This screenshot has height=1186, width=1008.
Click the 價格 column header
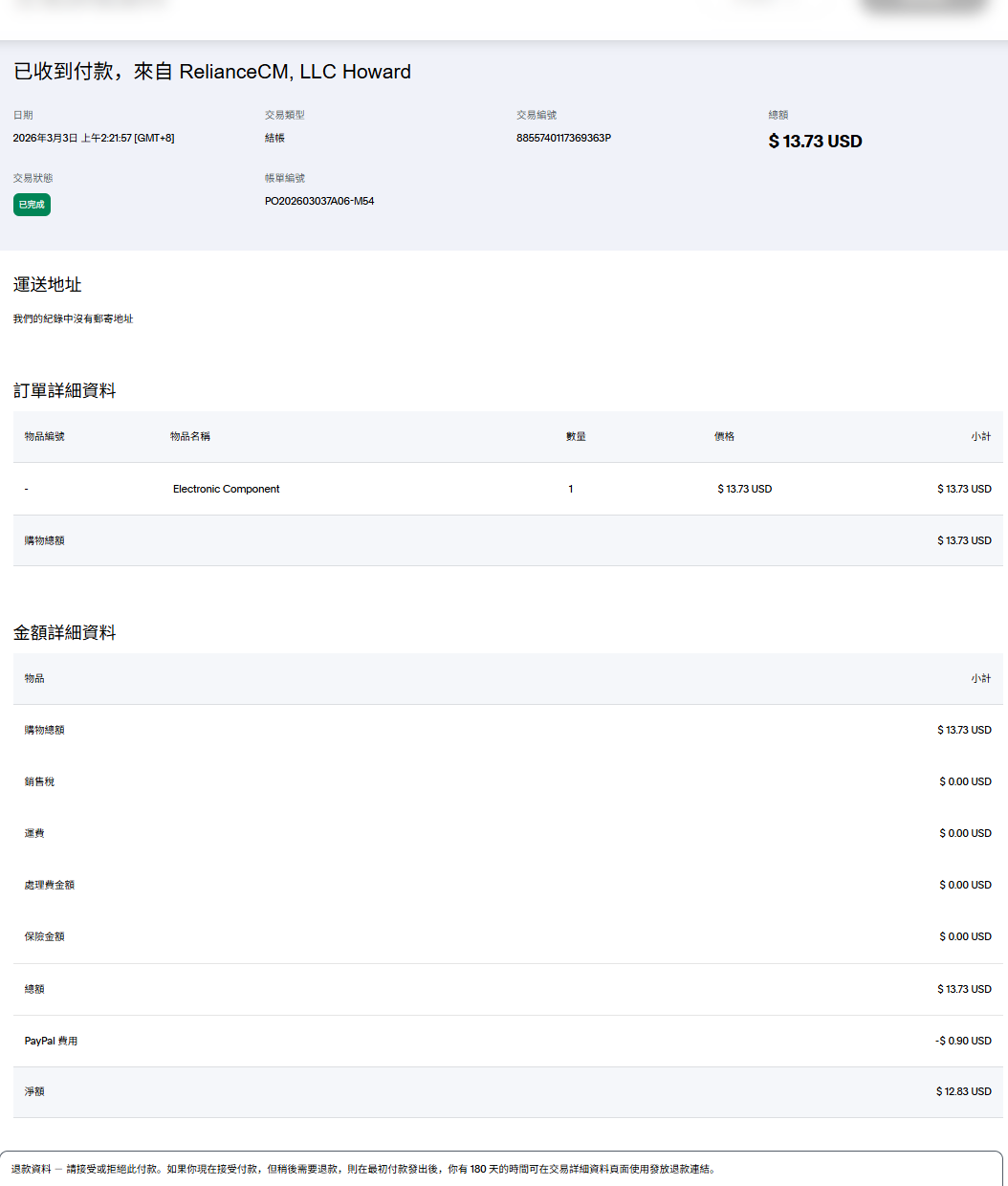[x=724, y=436]
